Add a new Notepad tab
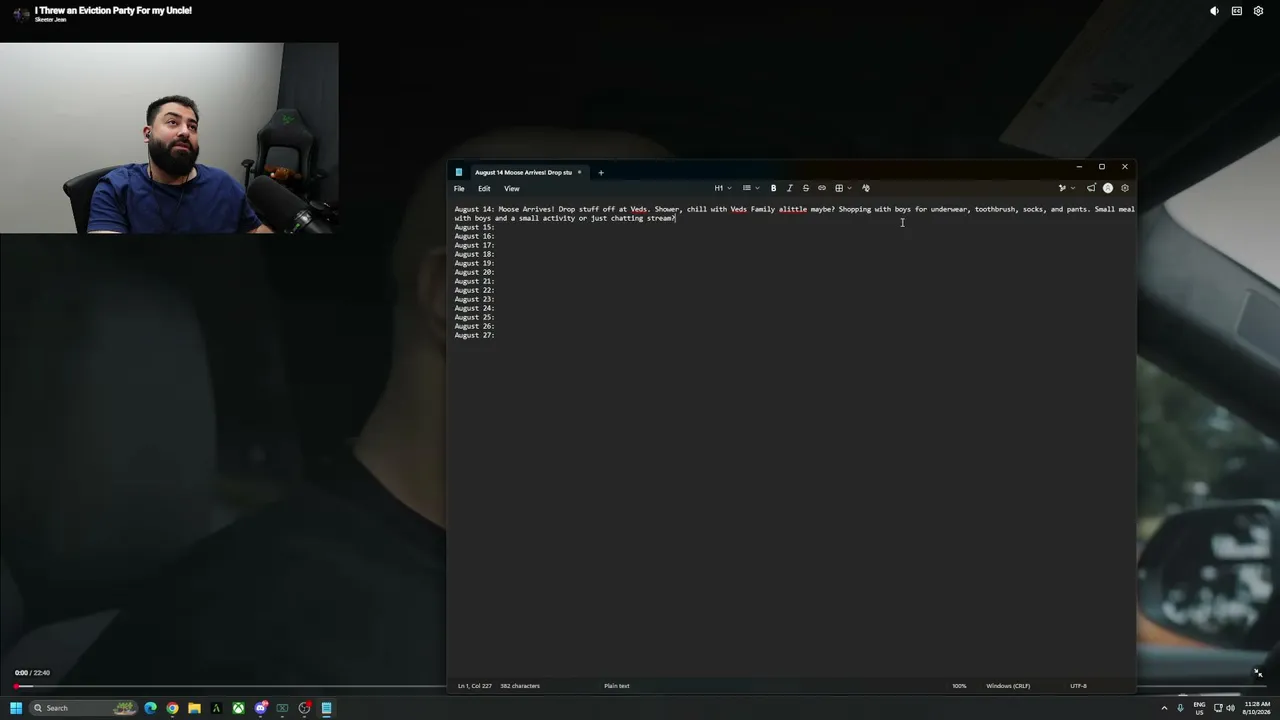The image size is (1280, 720). click(601, 172)
